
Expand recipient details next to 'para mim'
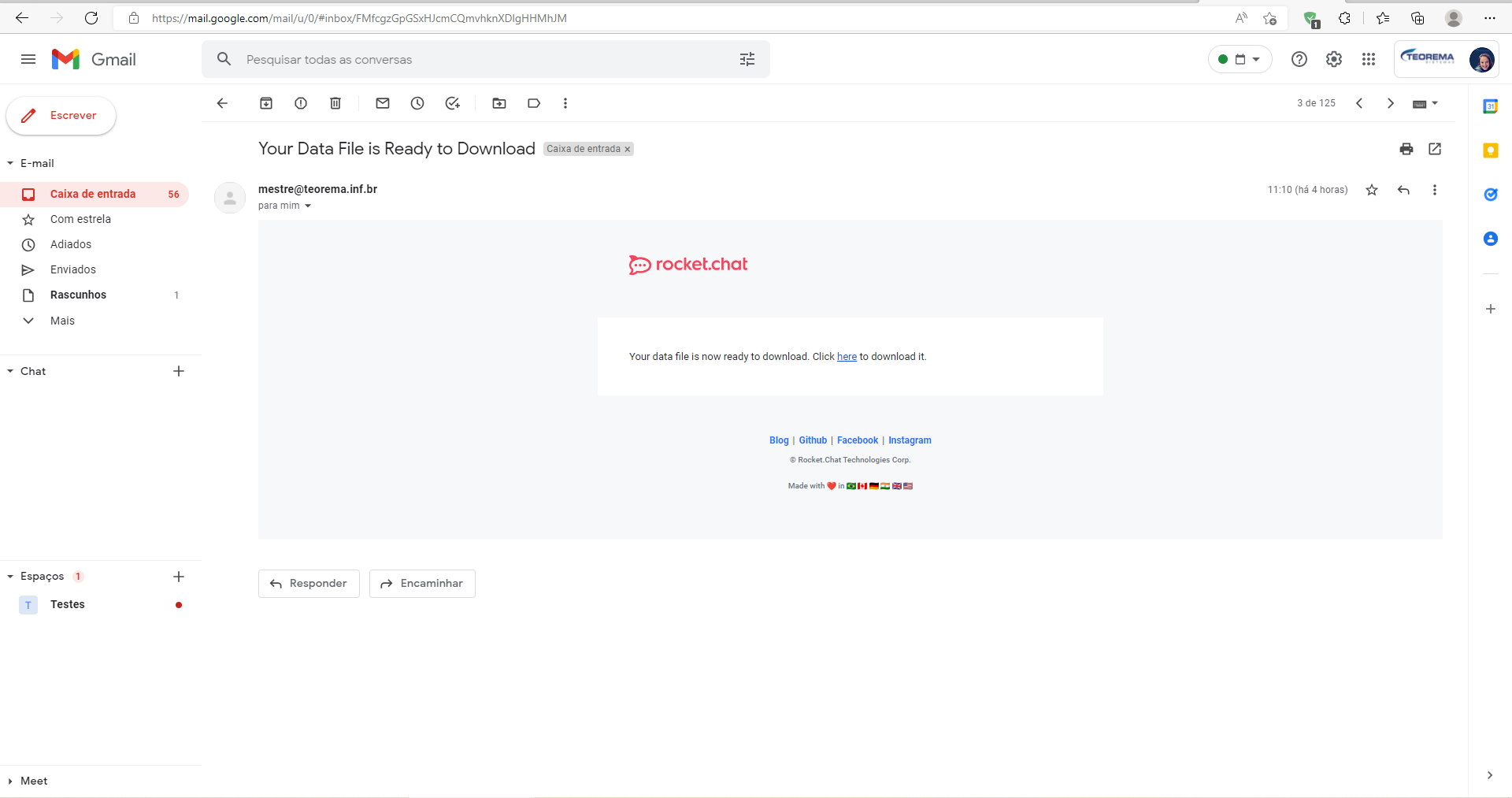point(308,206)
